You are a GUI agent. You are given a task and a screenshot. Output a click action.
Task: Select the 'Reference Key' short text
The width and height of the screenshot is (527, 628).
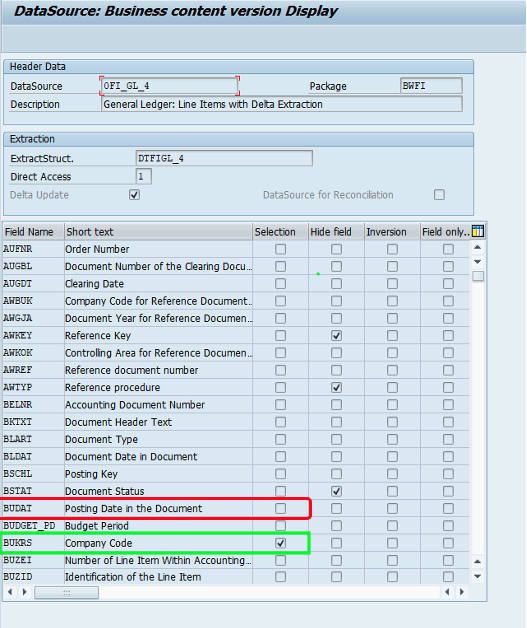[98, 336]
